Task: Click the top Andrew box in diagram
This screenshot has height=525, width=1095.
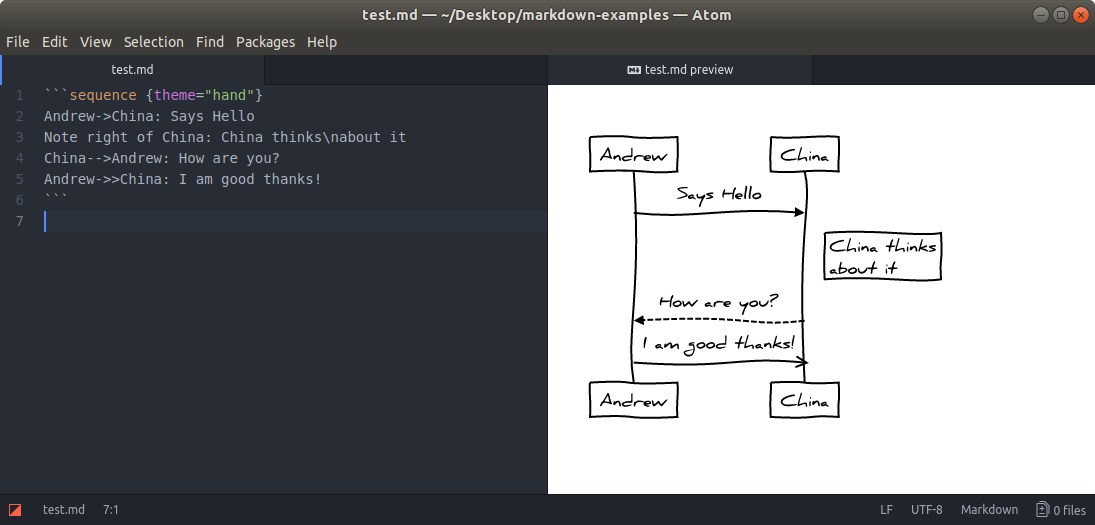Action: point(633,154)
